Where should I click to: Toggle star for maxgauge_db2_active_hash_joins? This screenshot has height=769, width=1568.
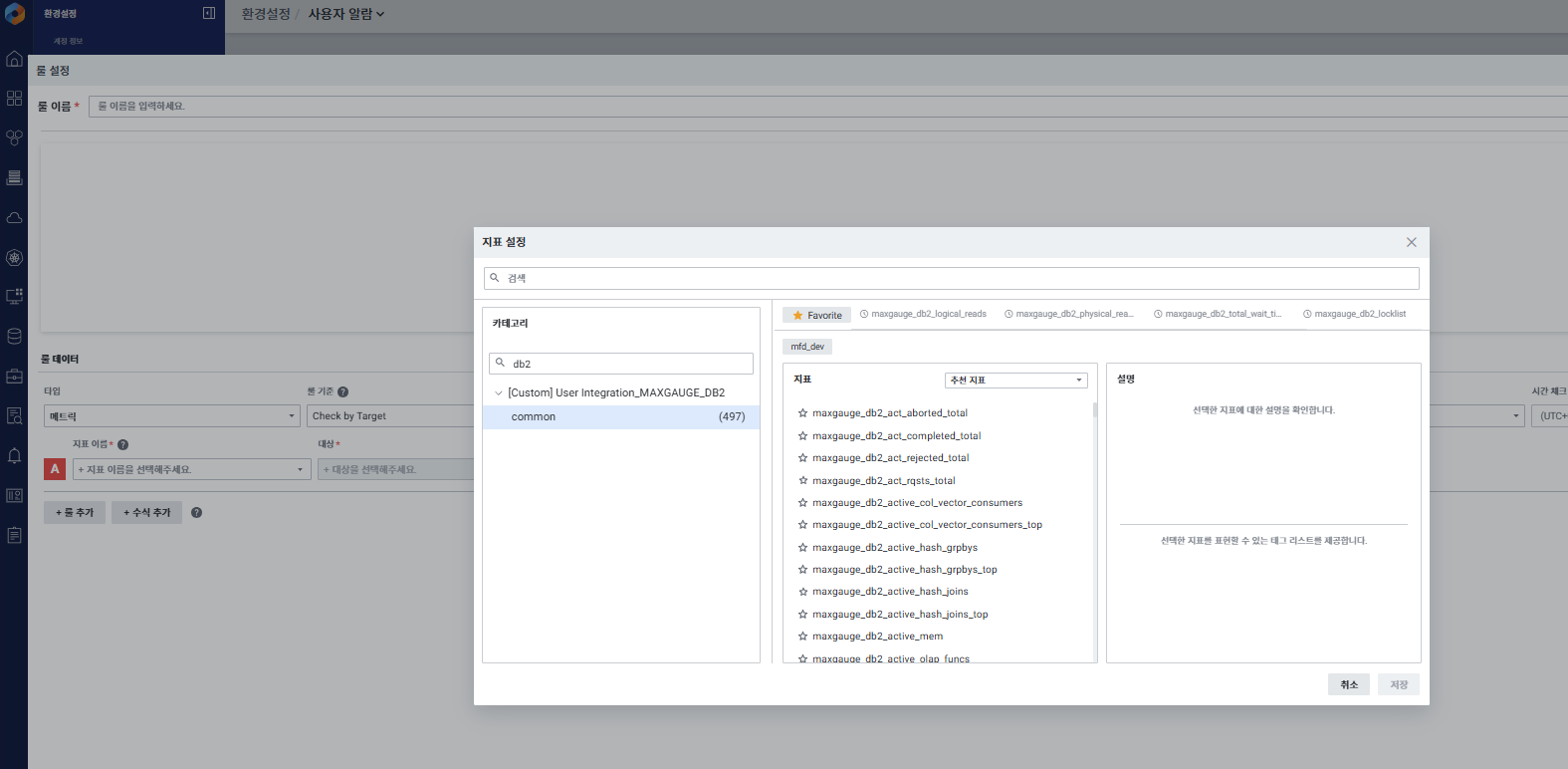(802, 592)
